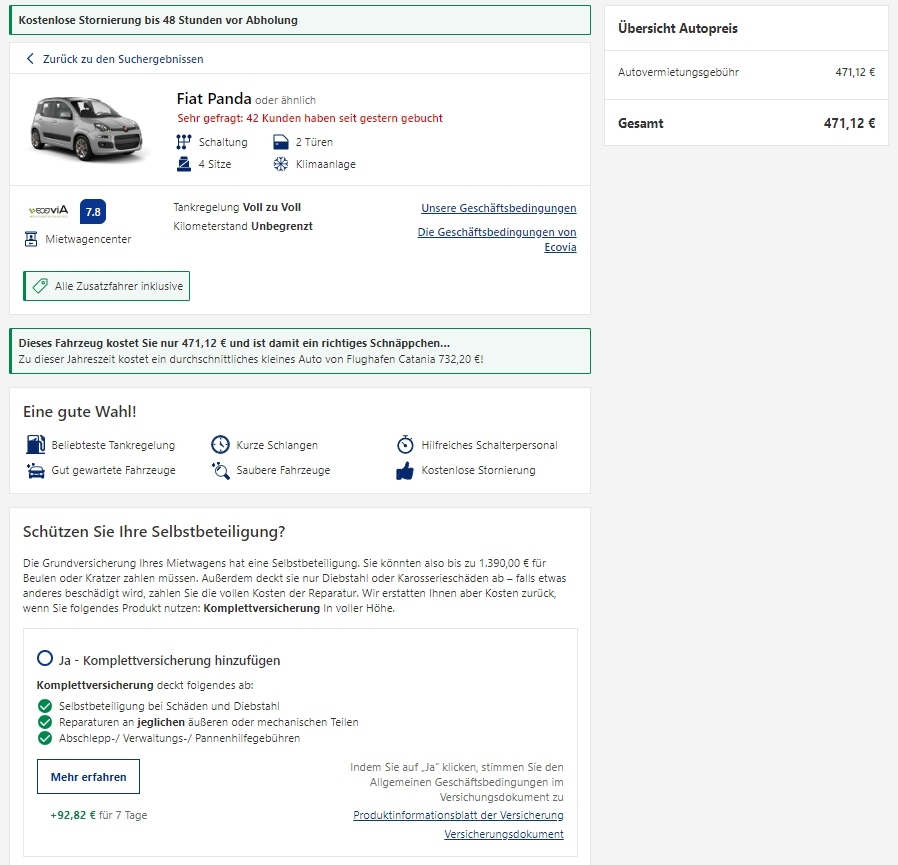Screen dimensions: 898x865
Task: Click the car icon Gut gewartete Fahrzeuge
Action: click(x=36, y=470)
